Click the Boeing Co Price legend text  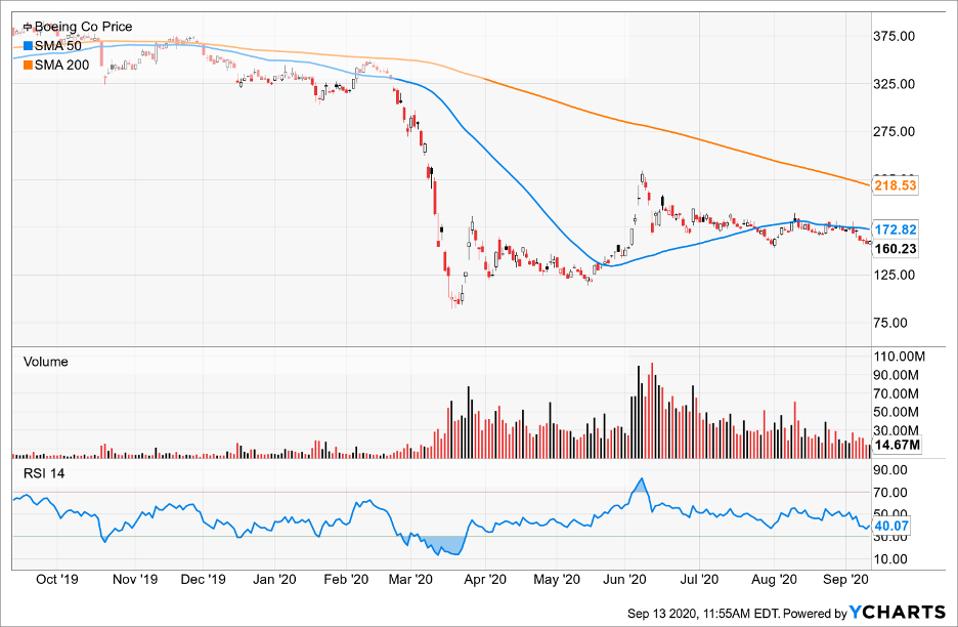click(83, 27)
